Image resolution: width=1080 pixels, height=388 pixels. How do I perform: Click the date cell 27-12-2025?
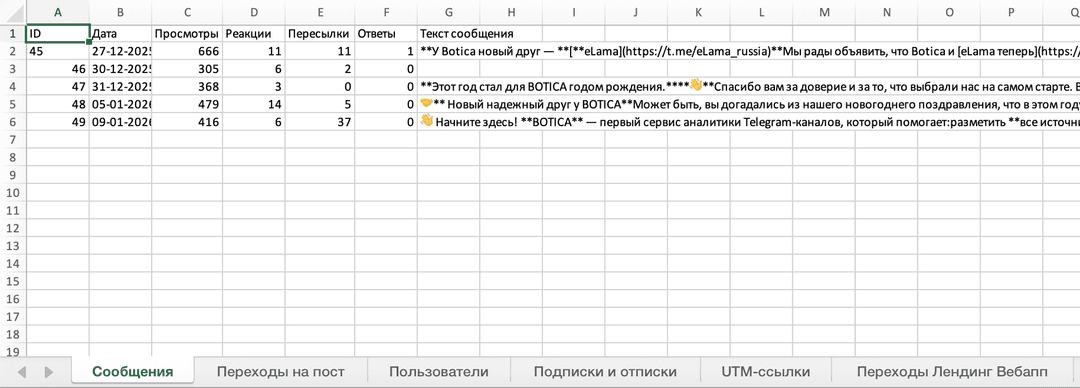pyautogui.click(x=121, y=51)
